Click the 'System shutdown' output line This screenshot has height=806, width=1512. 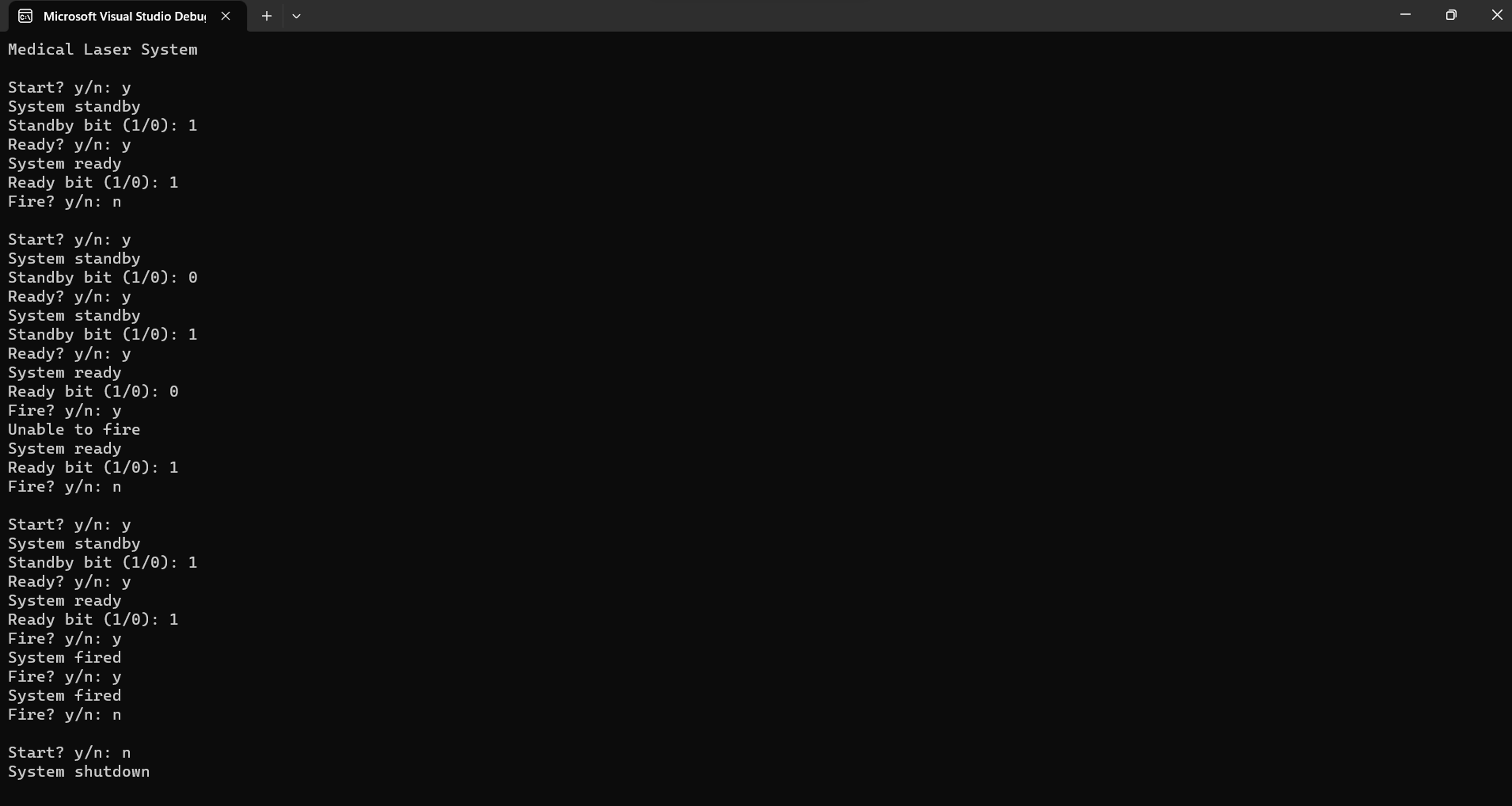[79, 772]
